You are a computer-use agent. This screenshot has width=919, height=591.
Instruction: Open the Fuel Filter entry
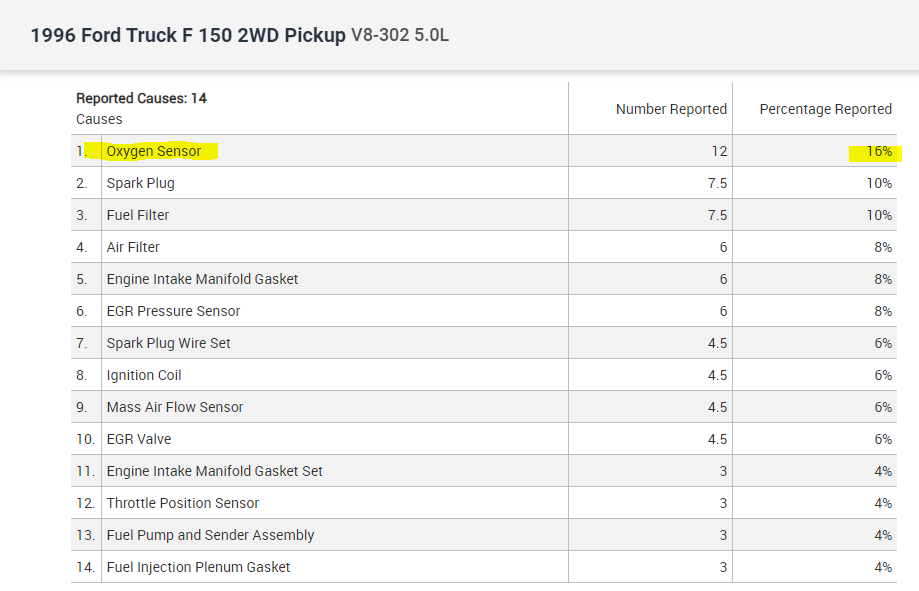[x=138, y=215]
